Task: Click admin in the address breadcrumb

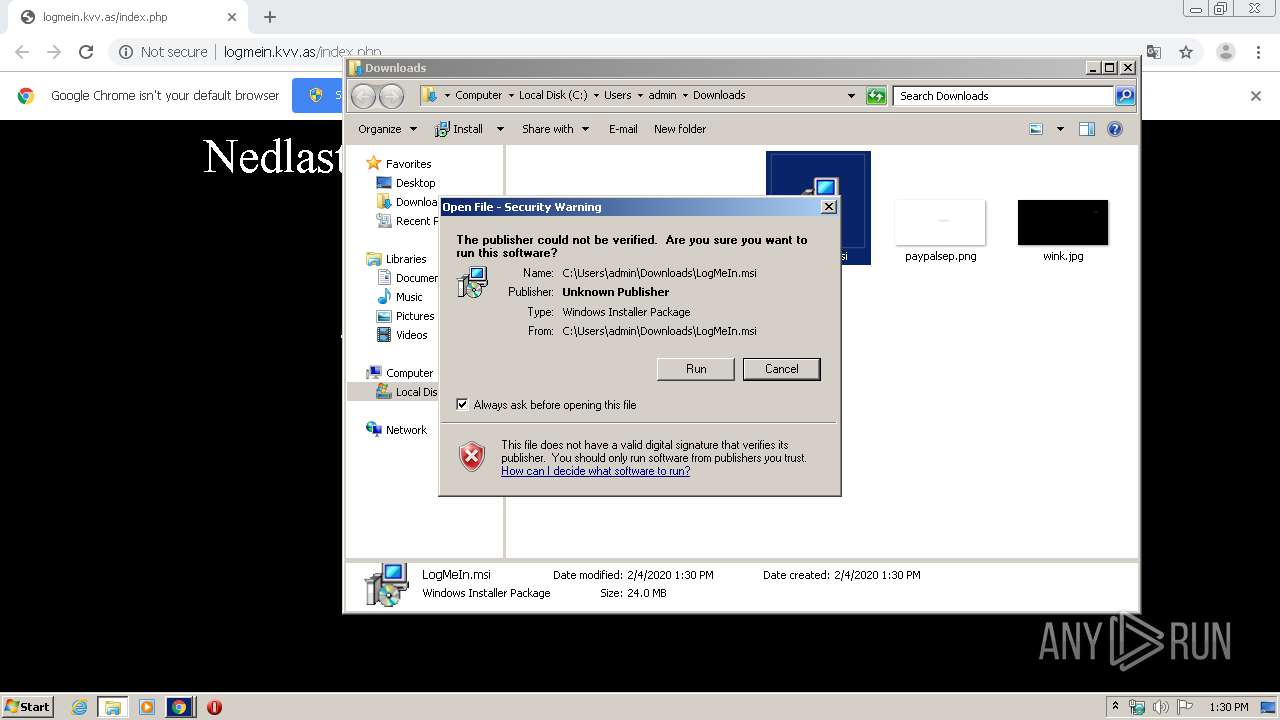Action: [662, 95]
